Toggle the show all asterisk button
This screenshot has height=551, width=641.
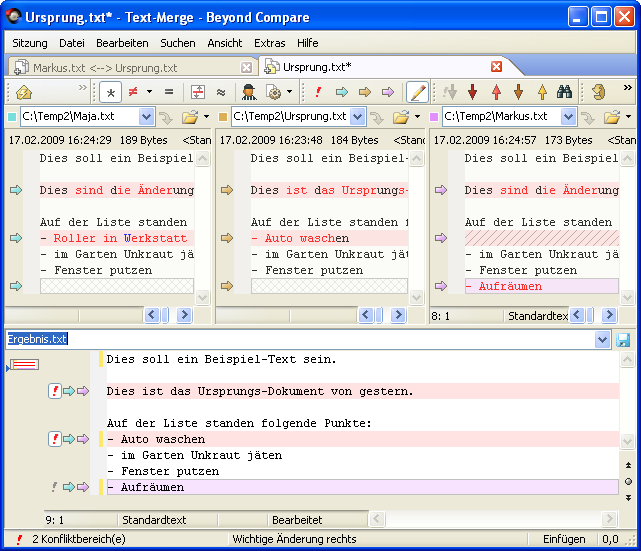[x=109, y=92]
